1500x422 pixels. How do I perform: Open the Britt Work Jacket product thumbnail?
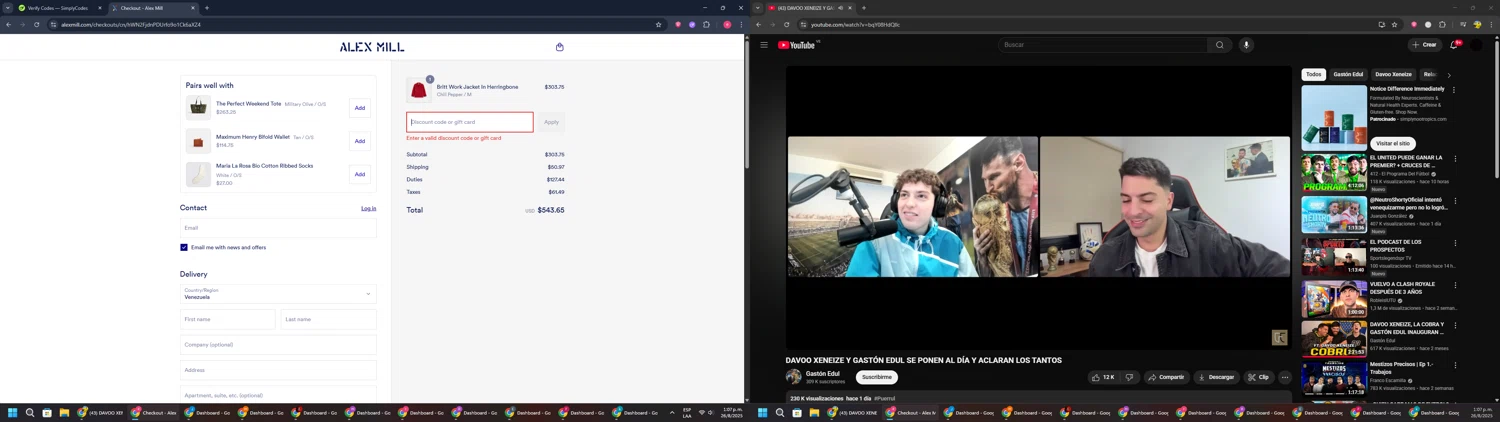click(x=419, y=90)
